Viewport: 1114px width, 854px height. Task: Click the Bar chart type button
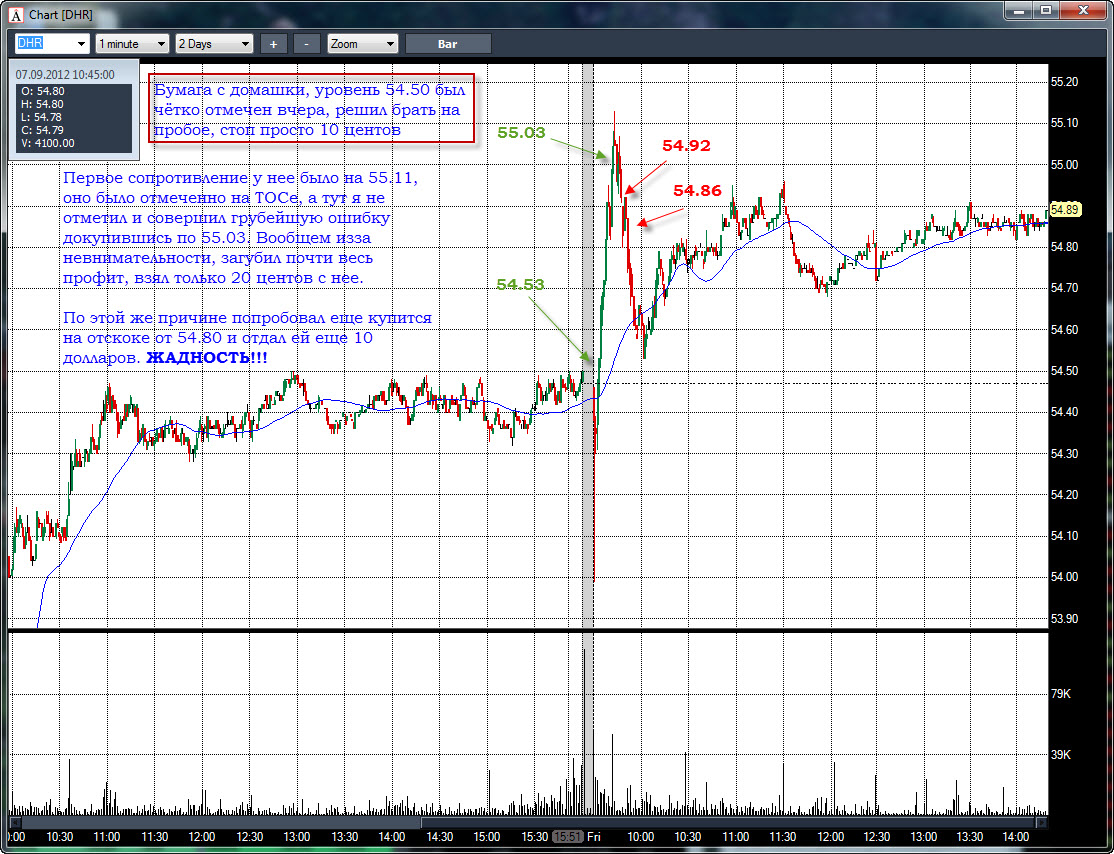[448, 44]
